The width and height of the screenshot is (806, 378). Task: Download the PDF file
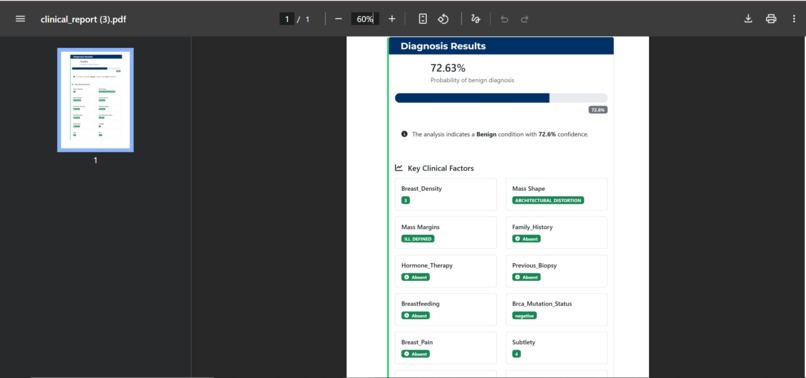click(748, 19)
